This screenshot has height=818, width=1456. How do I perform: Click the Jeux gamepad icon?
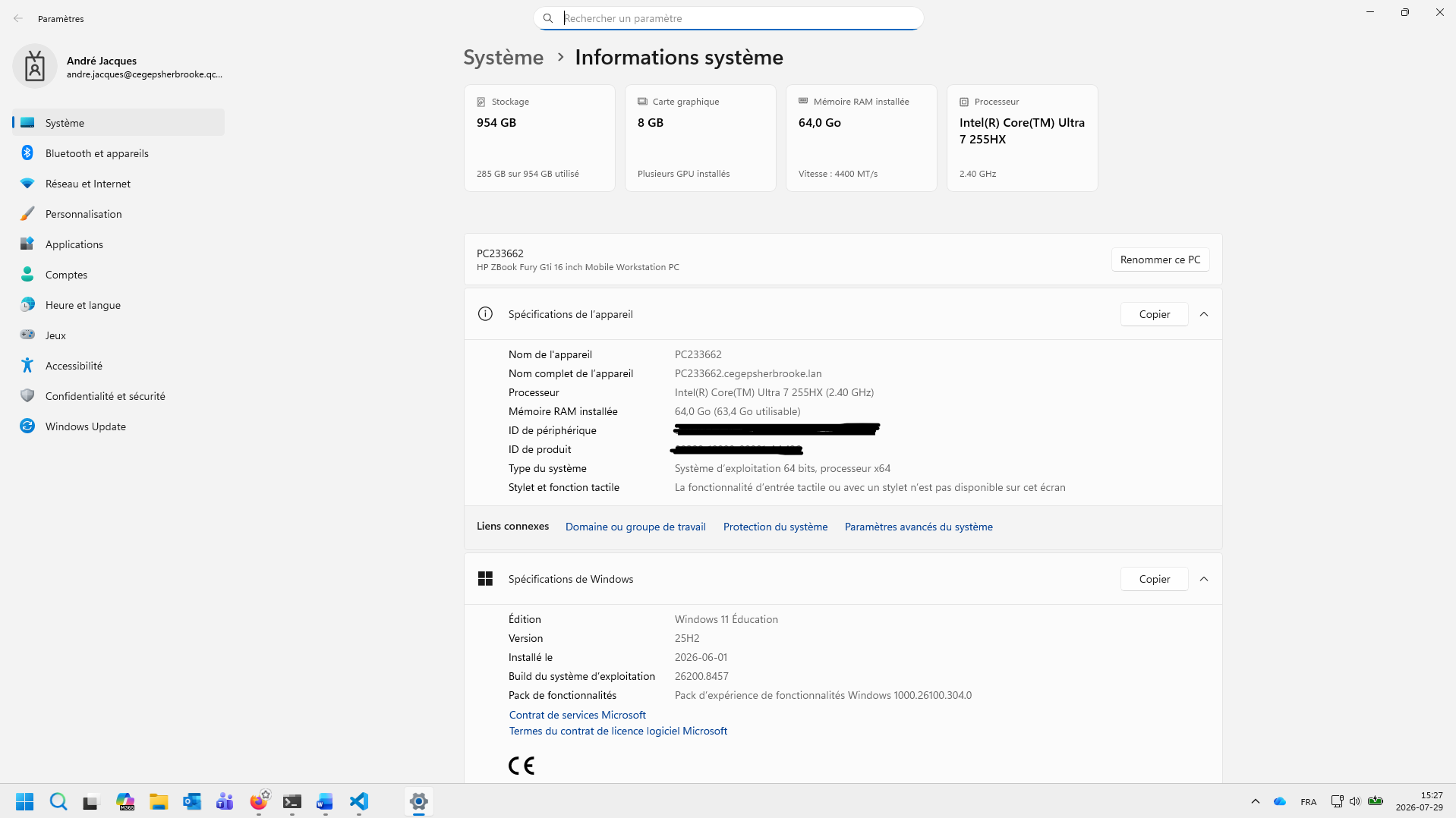point(27,335)
